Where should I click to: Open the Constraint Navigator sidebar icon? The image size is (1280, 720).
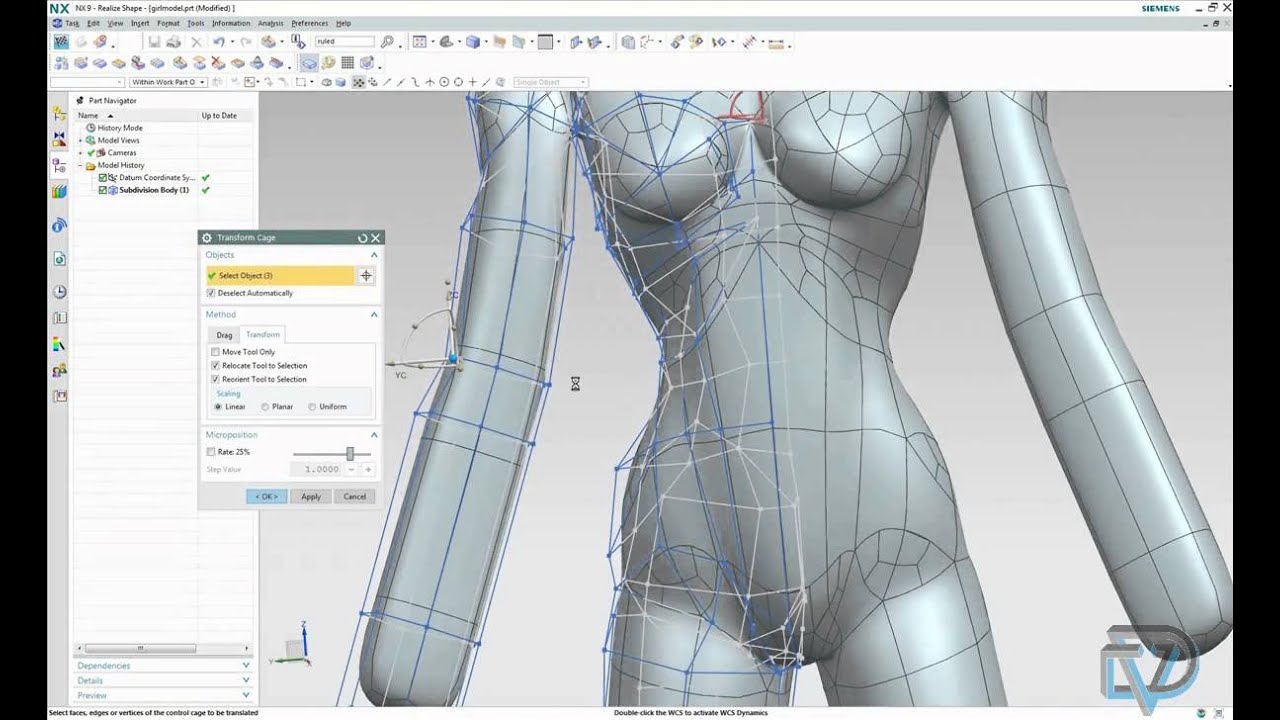[x=60, y=140]
